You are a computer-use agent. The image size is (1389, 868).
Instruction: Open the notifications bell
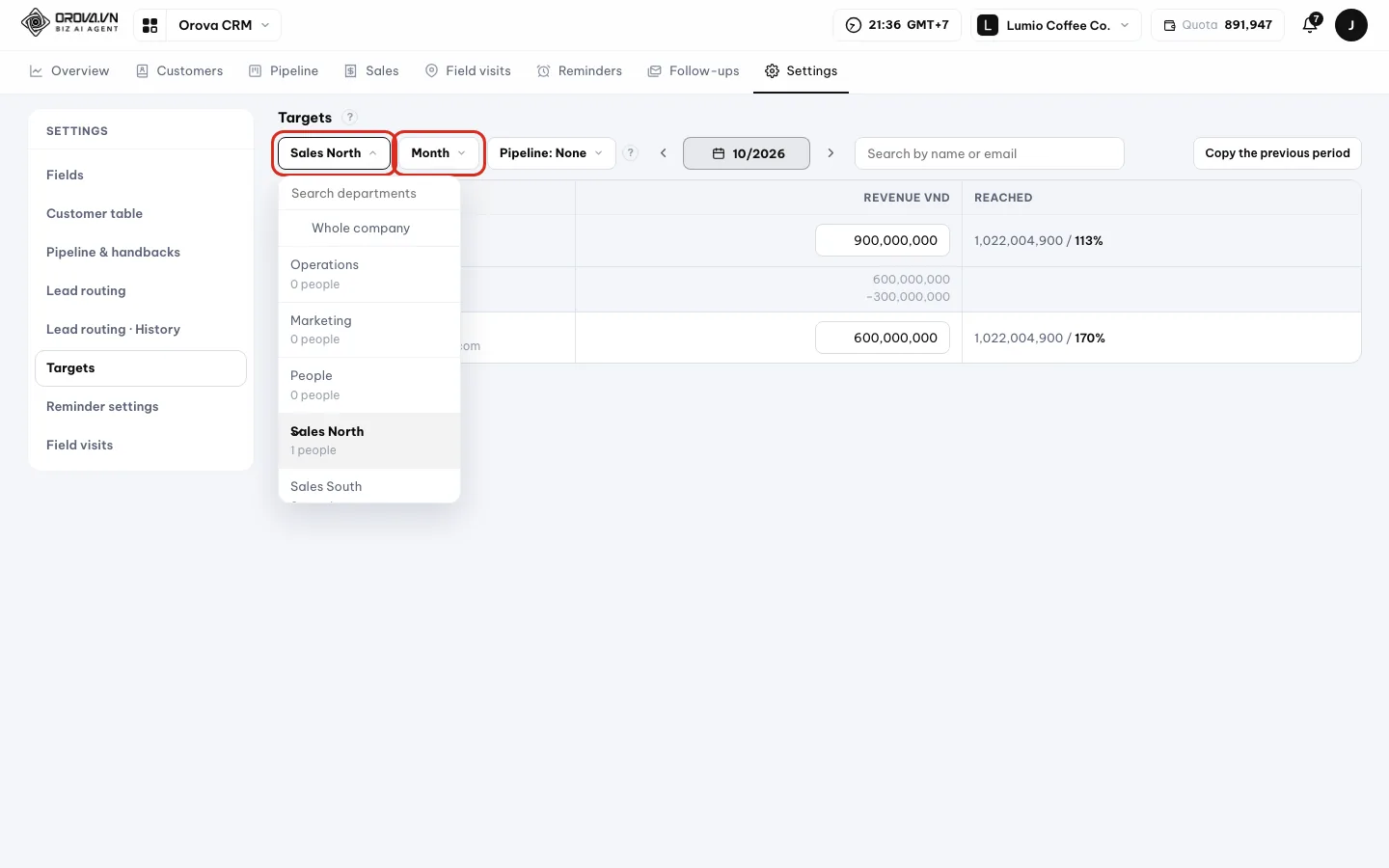(1310, 25)
